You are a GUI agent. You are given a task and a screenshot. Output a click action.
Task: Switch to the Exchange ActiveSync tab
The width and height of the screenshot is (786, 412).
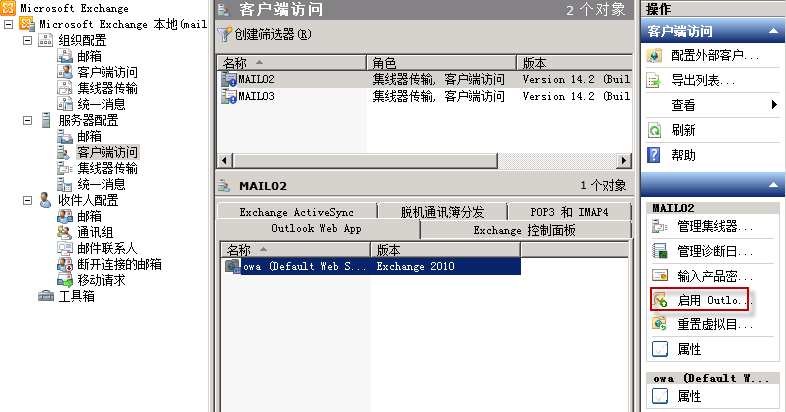coord(297,212)
